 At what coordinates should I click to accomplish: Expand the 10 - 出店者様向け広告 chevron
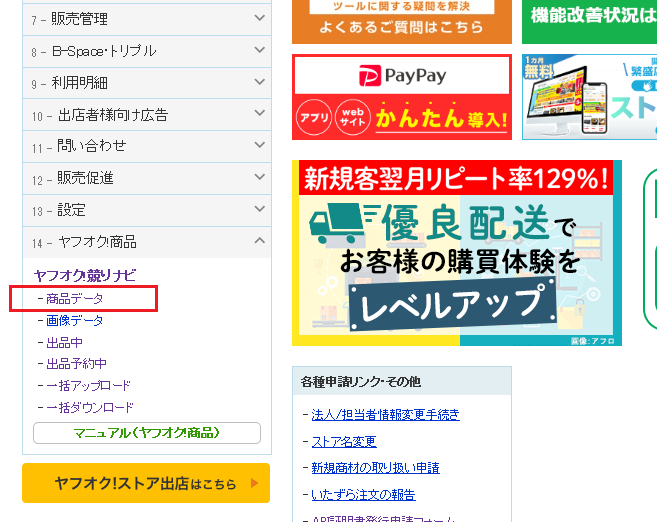[260, 113]
